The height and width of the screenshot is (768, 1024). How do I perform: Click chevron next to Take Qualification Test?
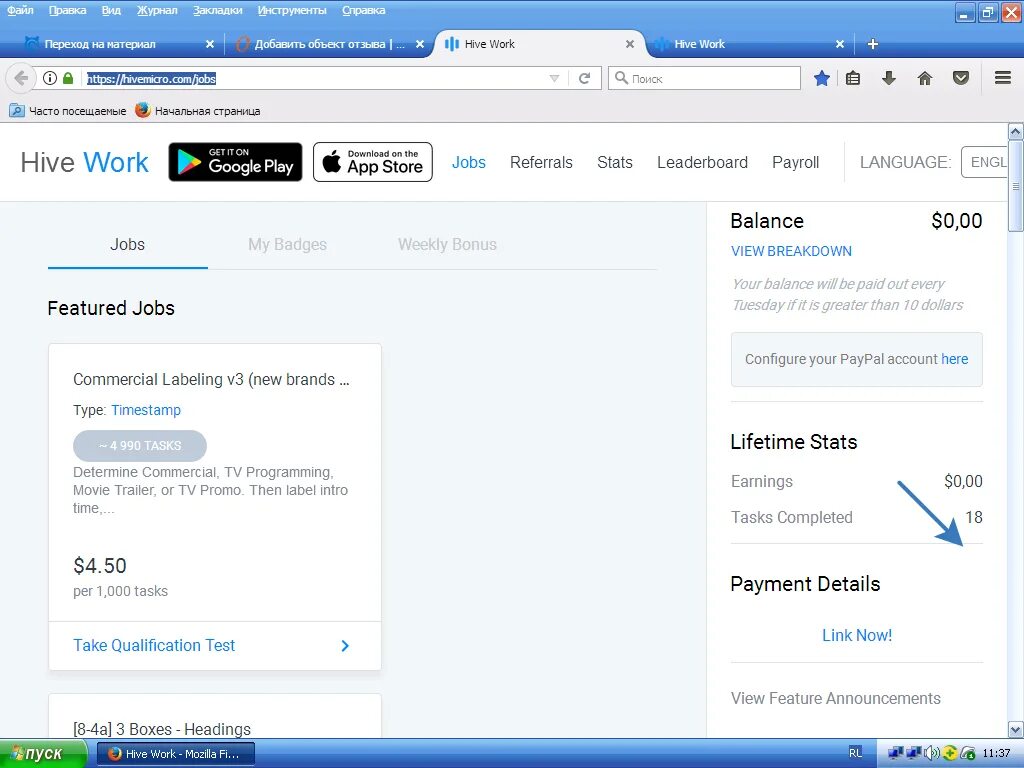(345, 646)
